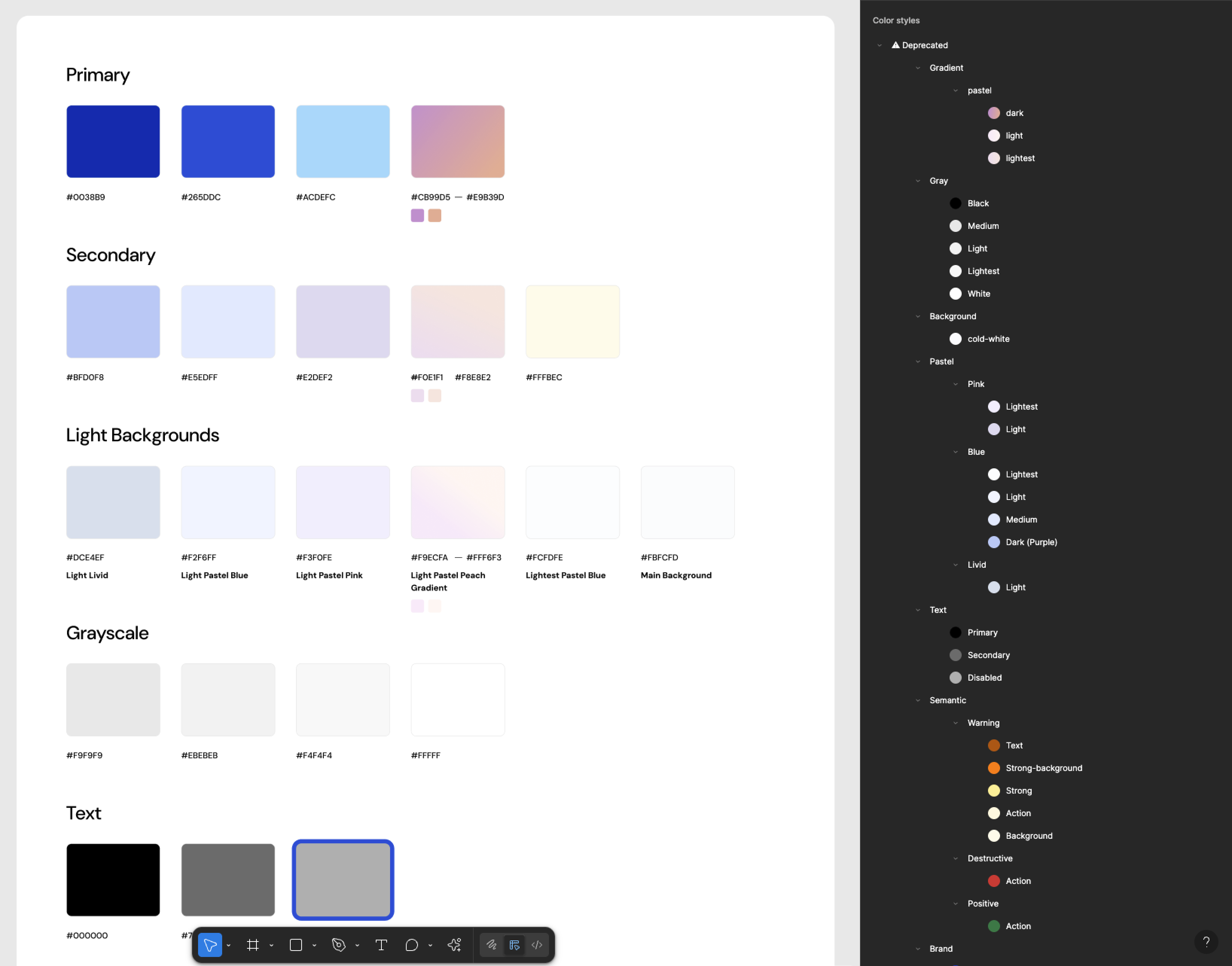Select the Action style under Destructive
This screenshot has width=1232, height=966.
pos(1018,881)
